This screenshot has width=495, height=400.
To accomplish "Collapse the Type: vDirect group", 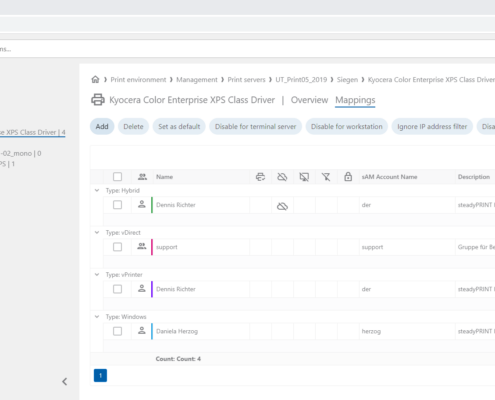I will (x=97, y=232).
